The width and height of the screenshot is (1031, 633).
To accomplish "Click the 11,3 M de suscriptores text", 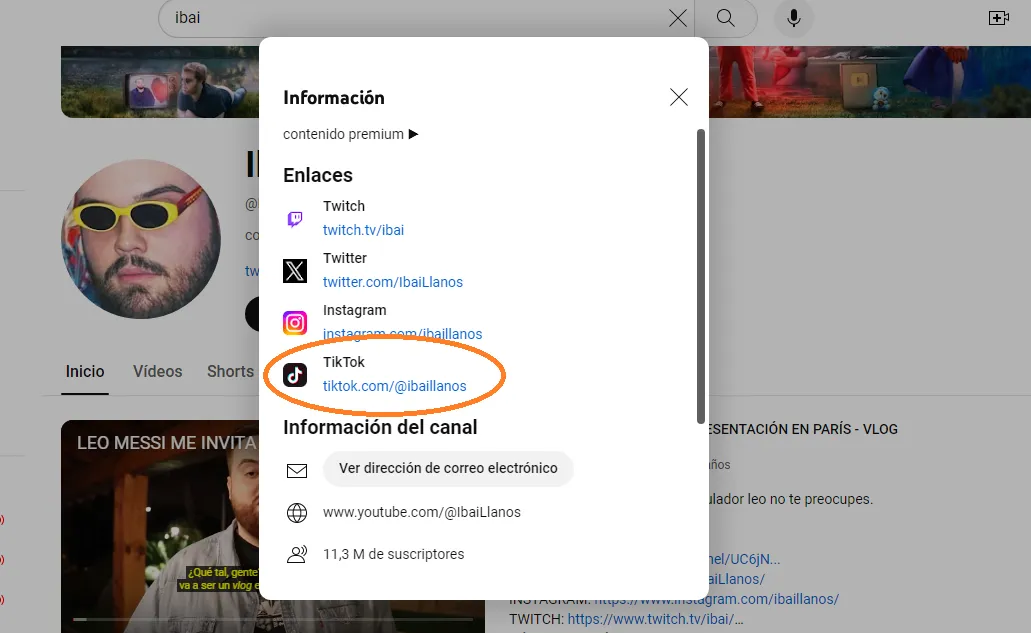I will tap(393, 554).
